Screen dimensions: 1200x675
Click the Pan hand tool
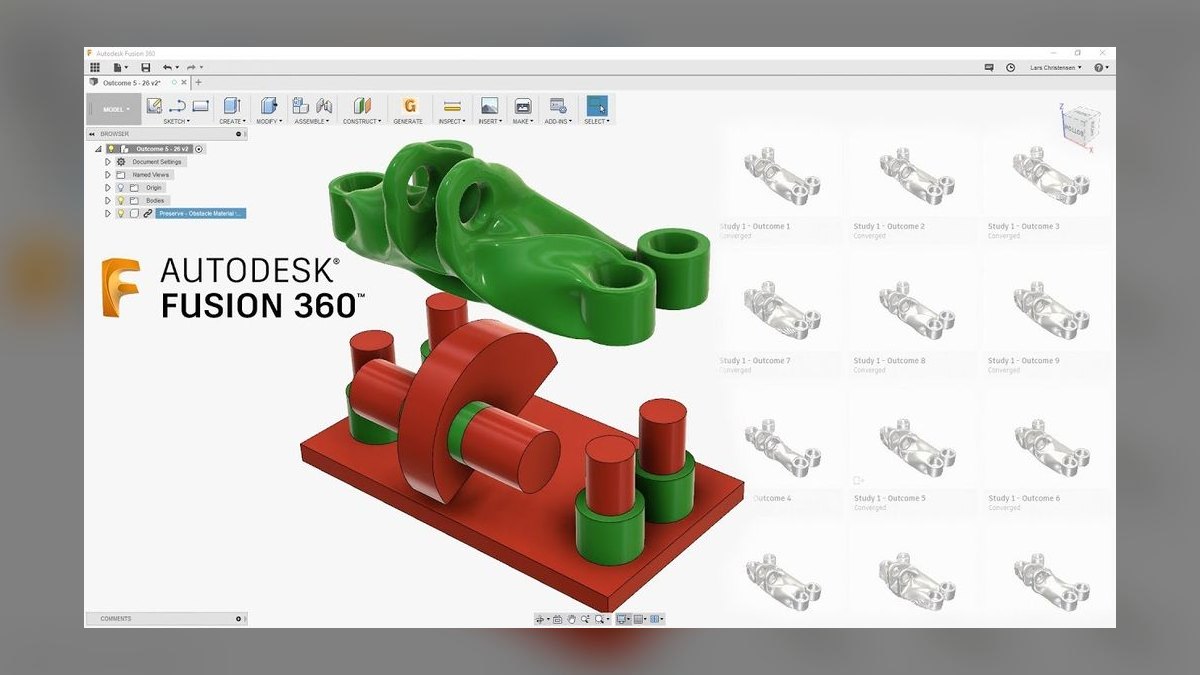[x=571, y=619]
